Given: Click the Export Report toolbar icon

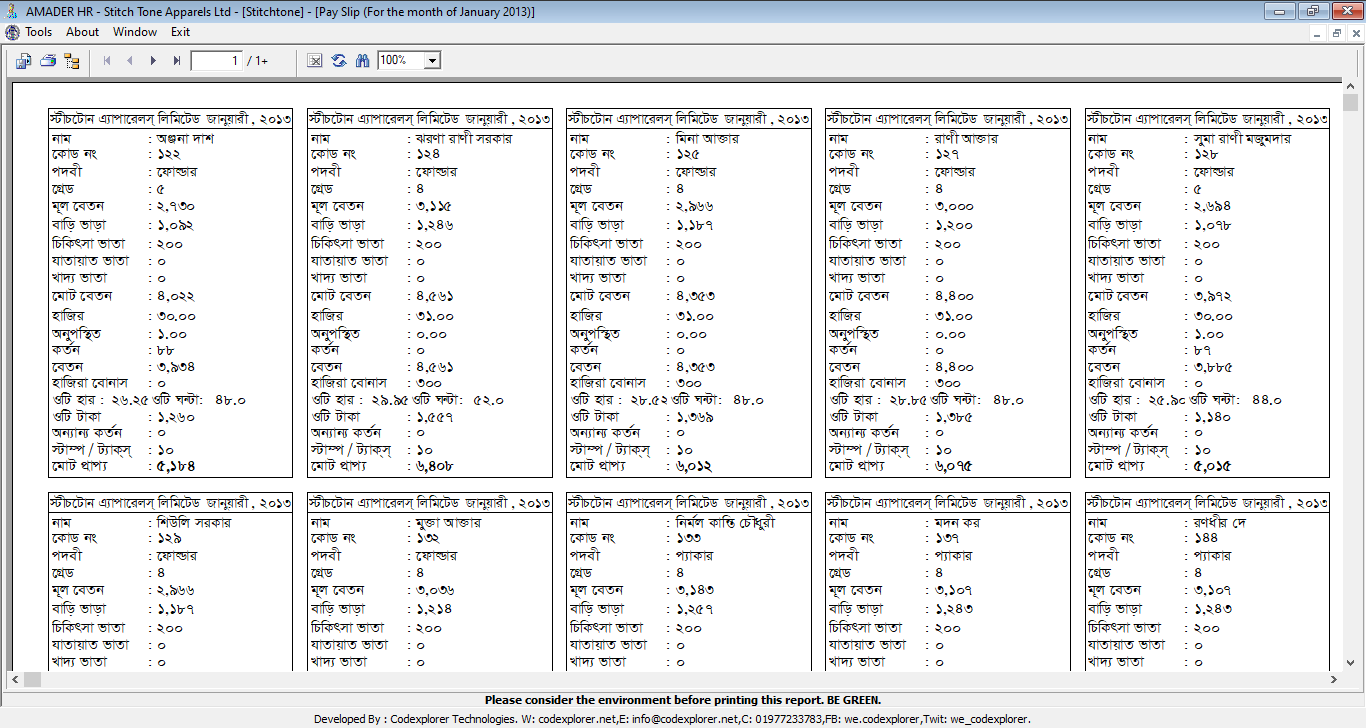Looking at the screenshot, I should click(23, 61).
